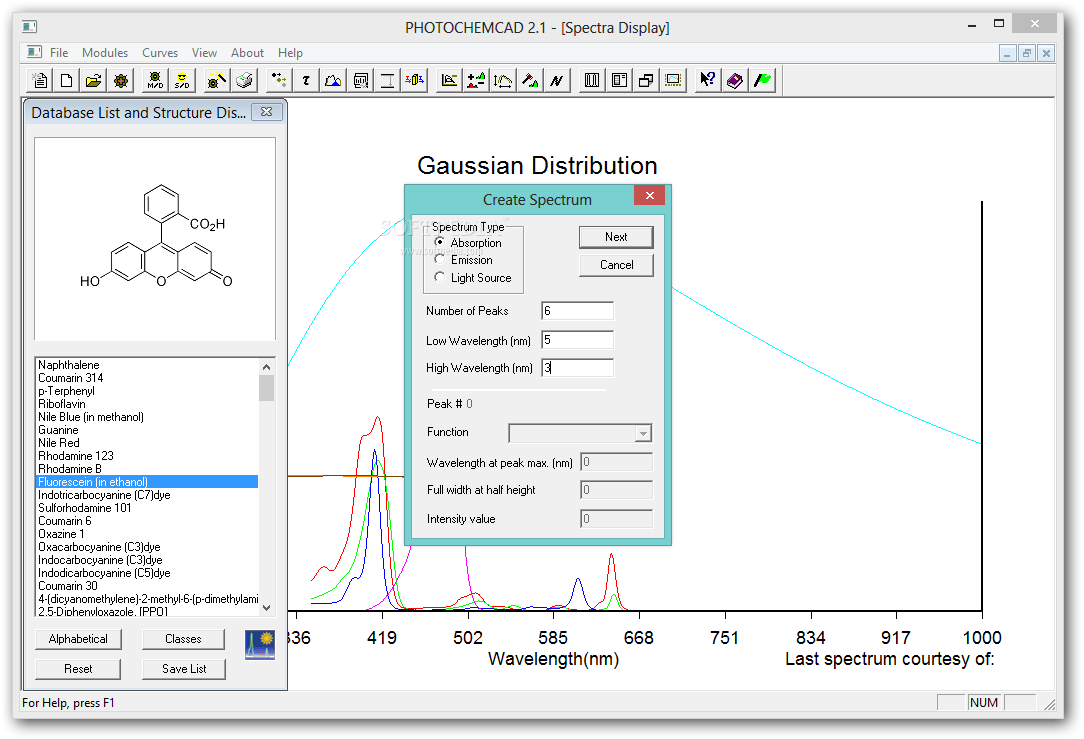
Task: Click the spectrum display window toolbar icon
Action: click(x=673, y=80)
